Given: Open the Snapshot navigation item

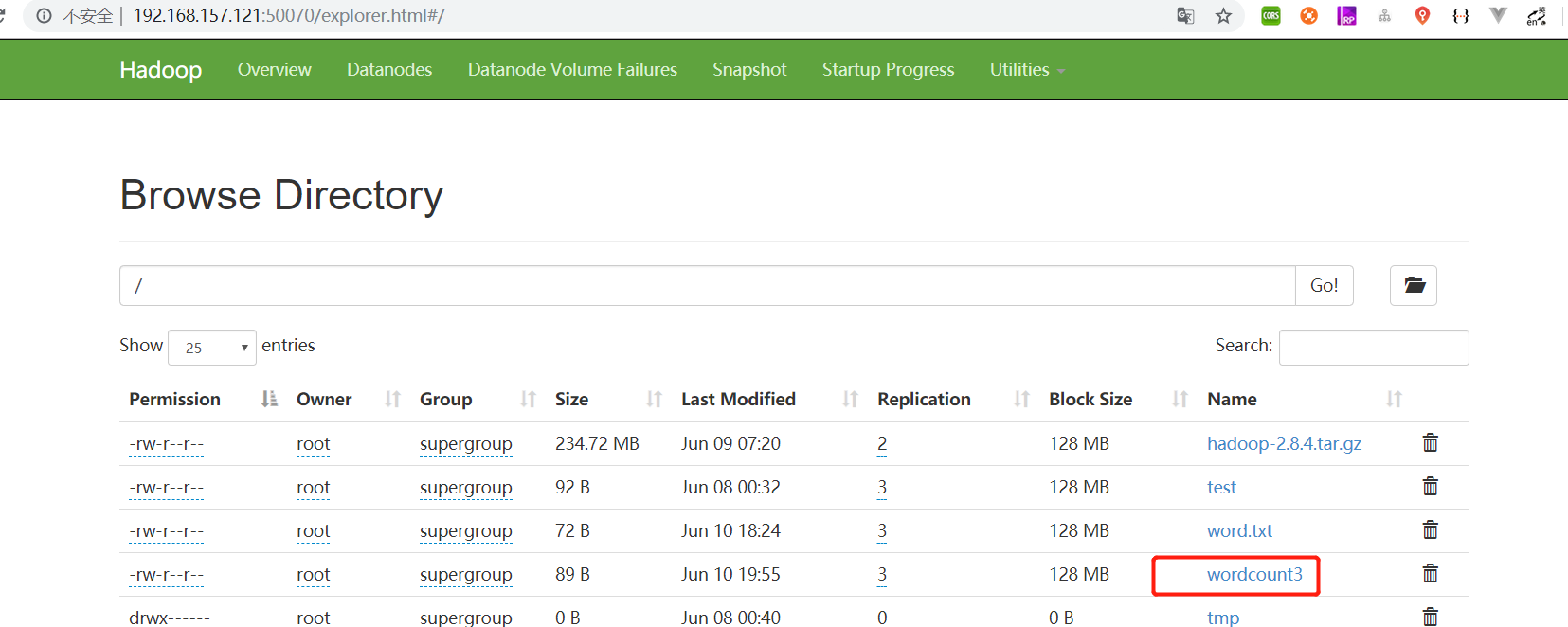Looking at the screenshot, I should pyautogui.click(x=749, y=70).
